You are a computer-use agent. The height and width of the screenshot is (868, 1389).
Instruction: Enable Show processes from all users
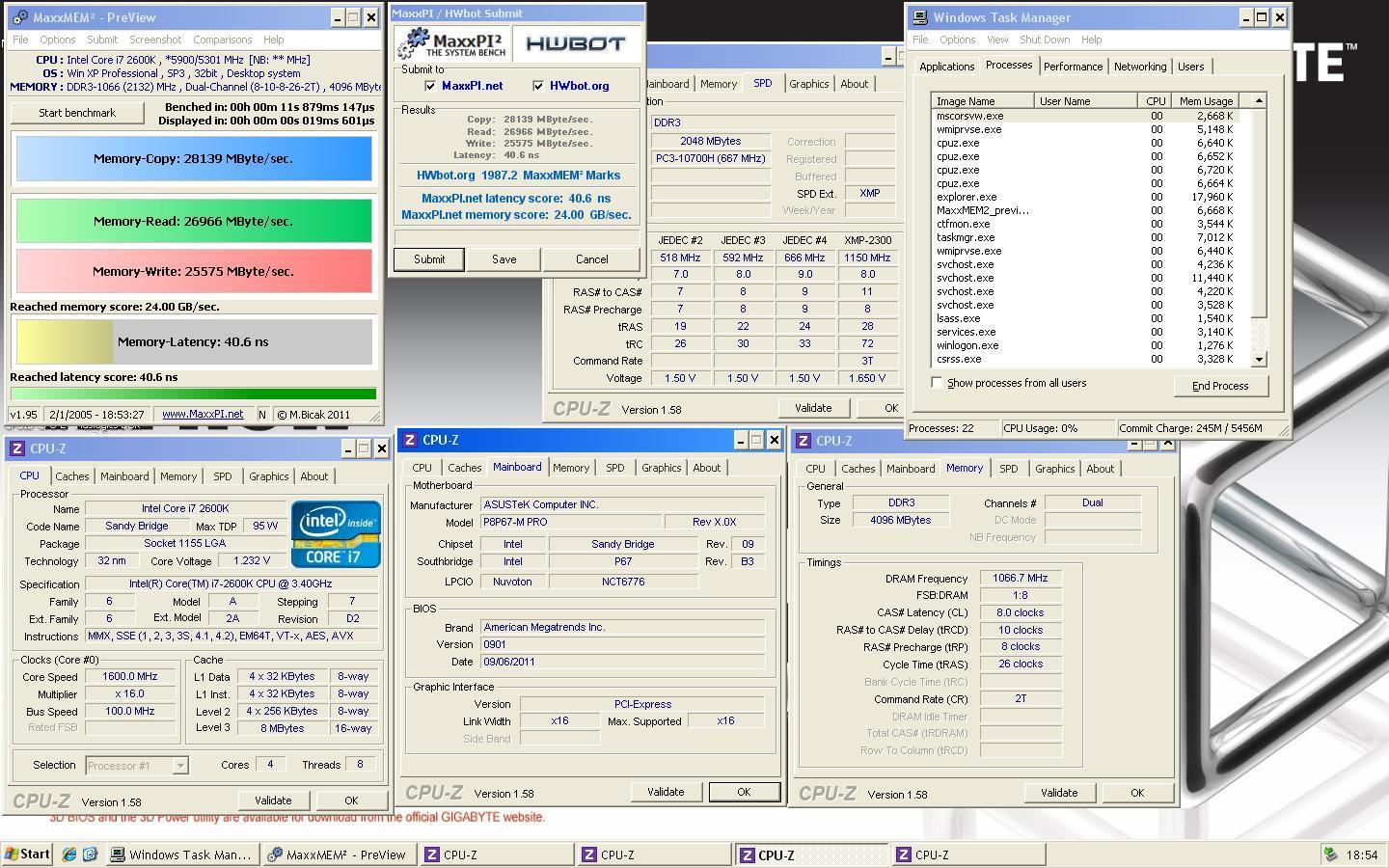point(937,383)
